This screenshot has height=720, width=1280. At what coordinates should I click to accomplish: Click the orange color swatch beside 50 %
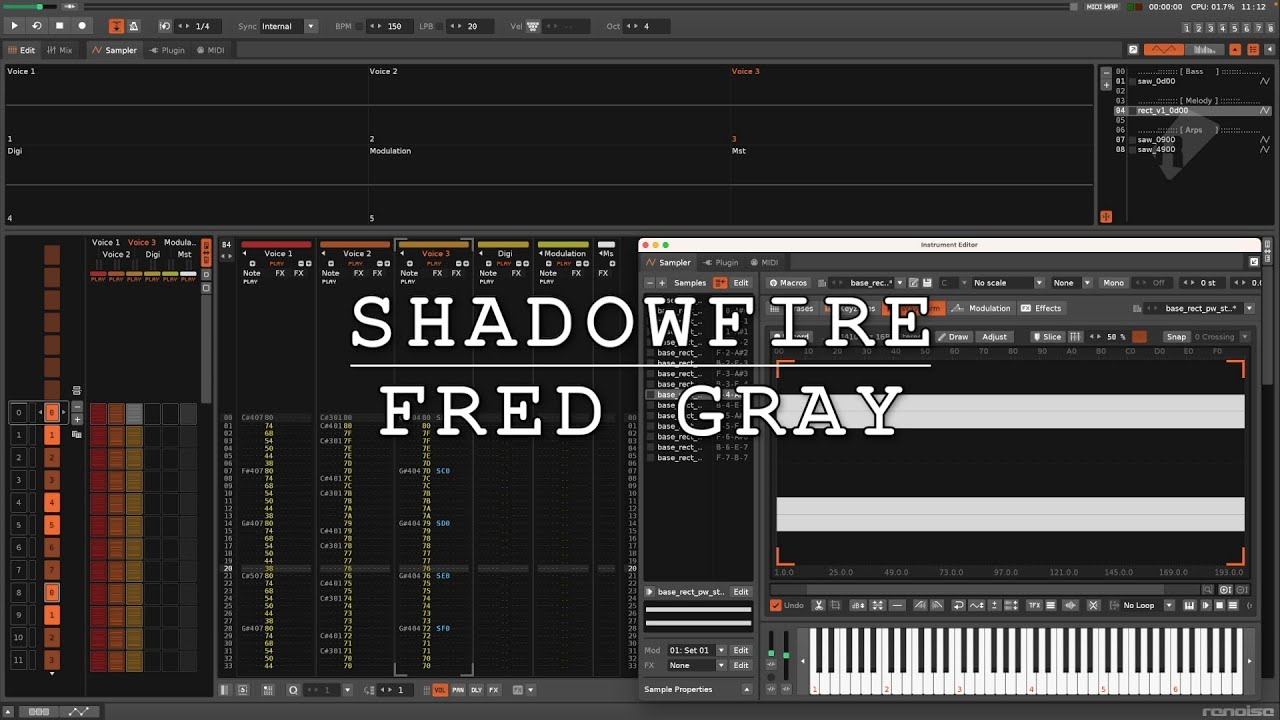(1139, 337)
